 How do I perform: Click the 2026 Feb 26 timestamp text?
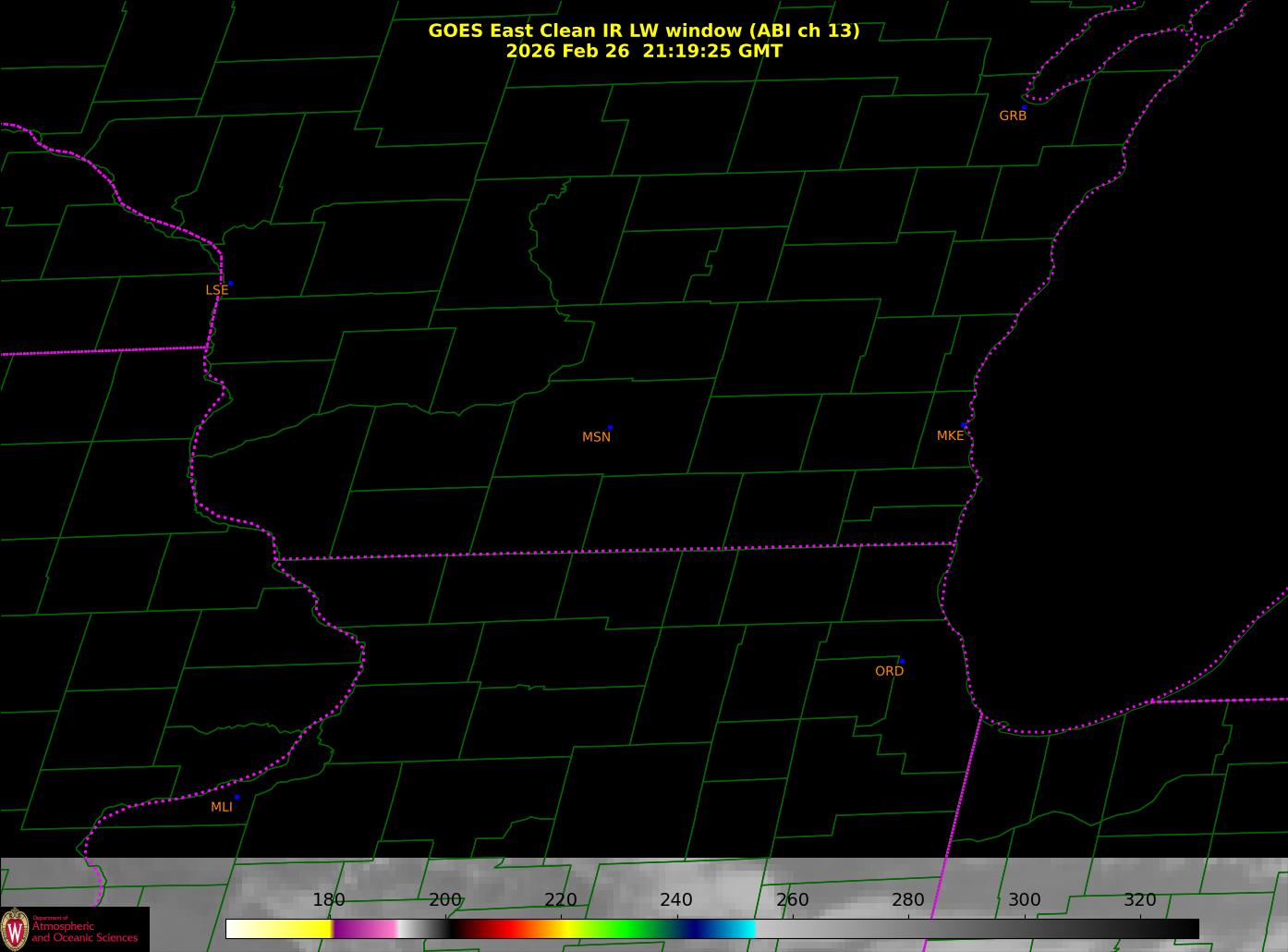pyautogui.click(x=643, y=51)
